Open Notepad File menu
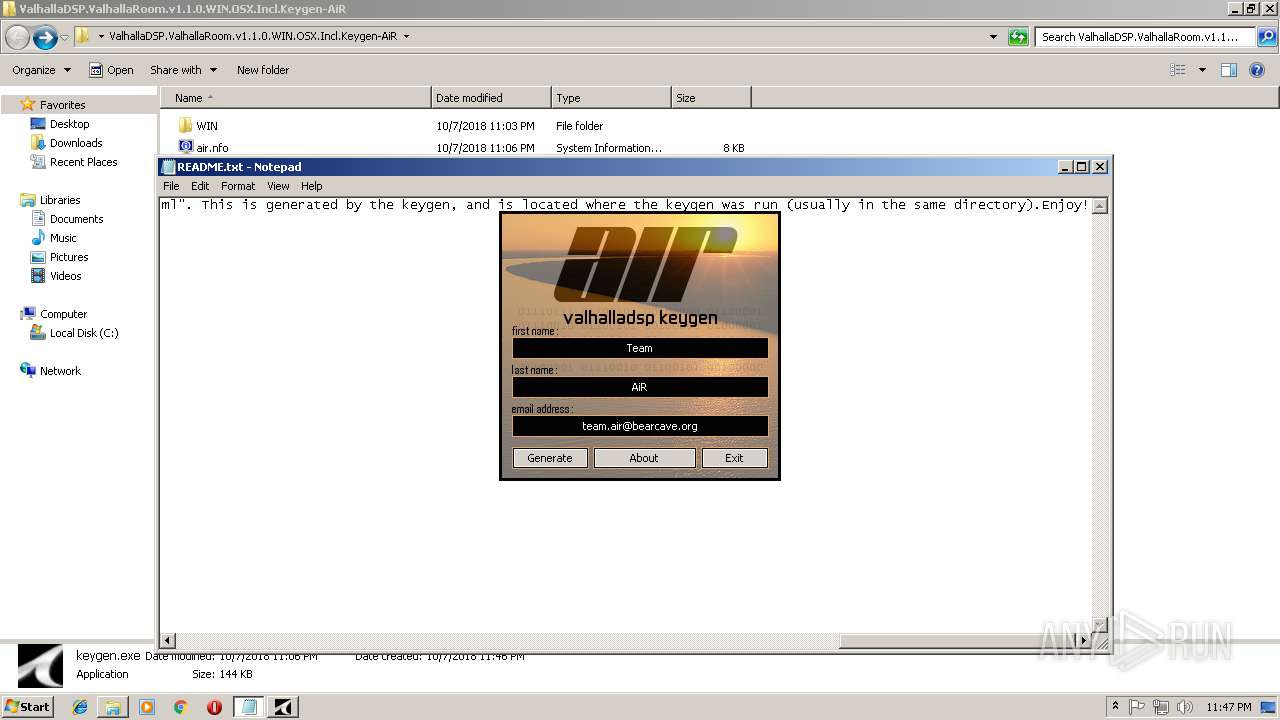The width and height of the screenshot is (1280, 720). click(171, 186)
